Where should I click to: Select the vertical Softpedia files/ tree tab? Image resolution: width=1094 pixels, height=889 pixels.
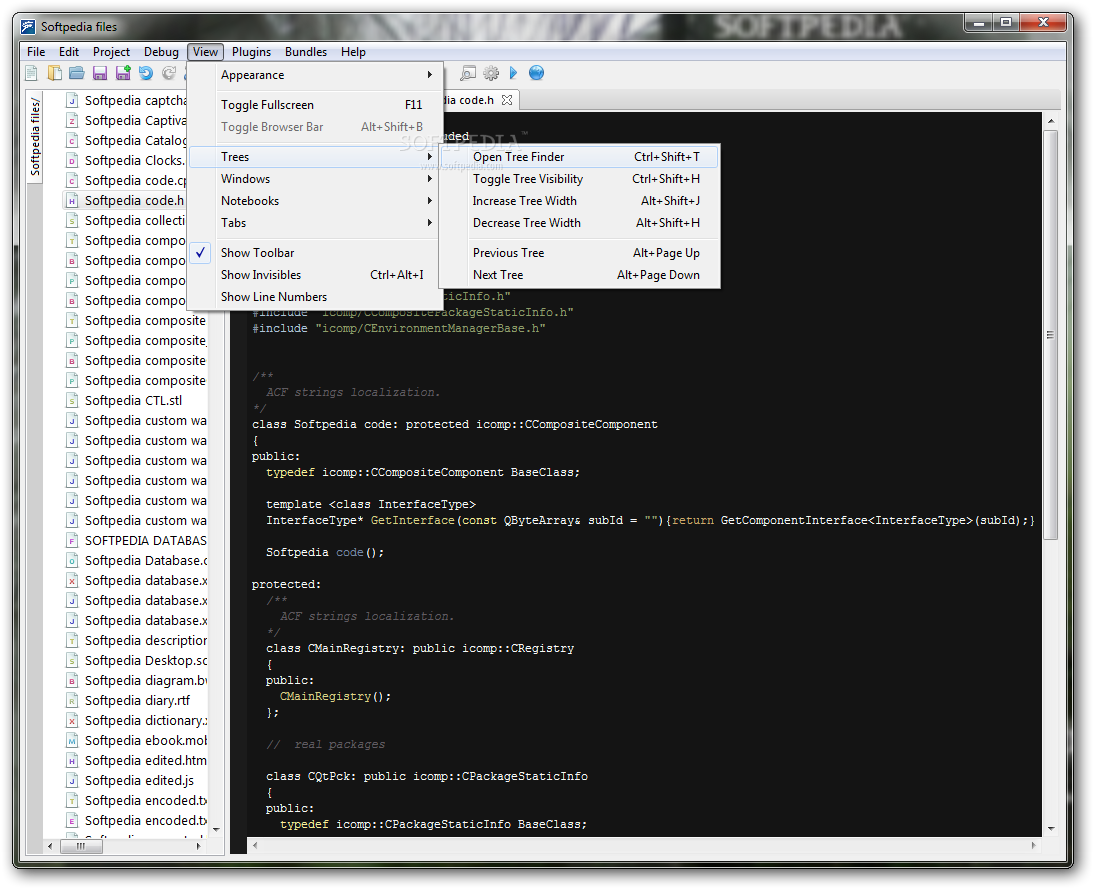tap(35, 137)
